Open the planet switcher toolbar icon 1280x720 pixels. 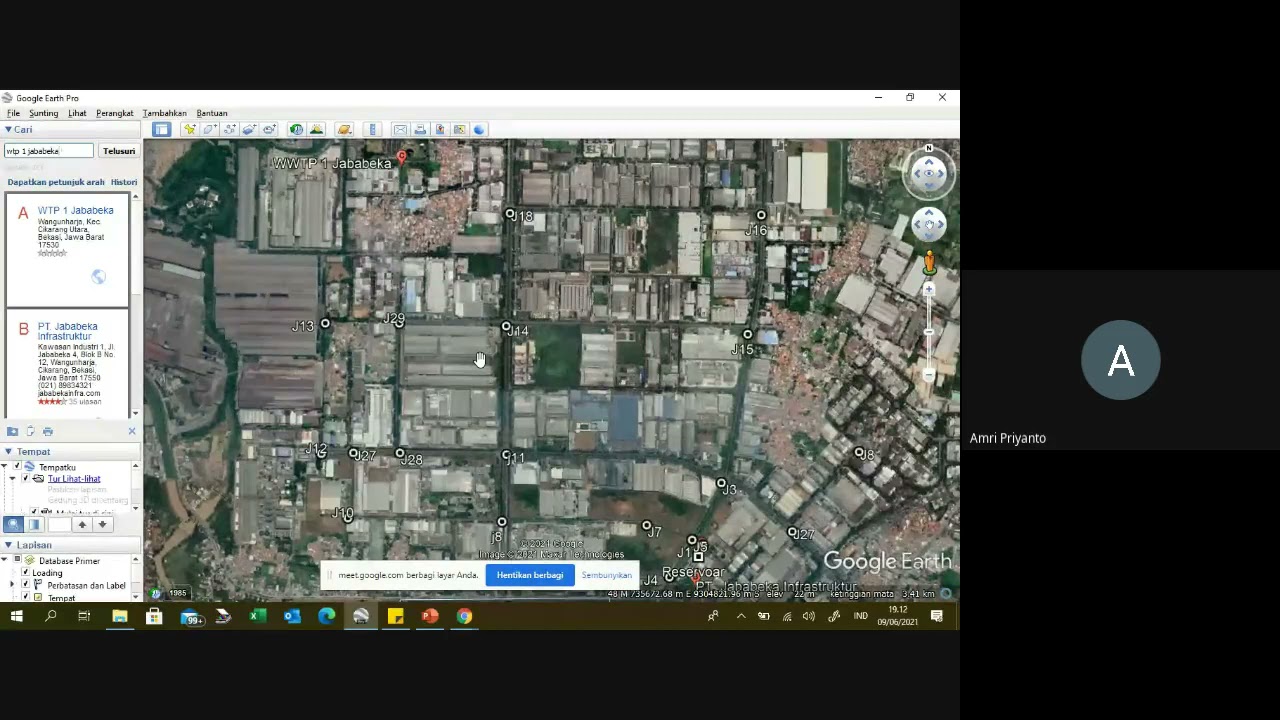click(344, 129)
